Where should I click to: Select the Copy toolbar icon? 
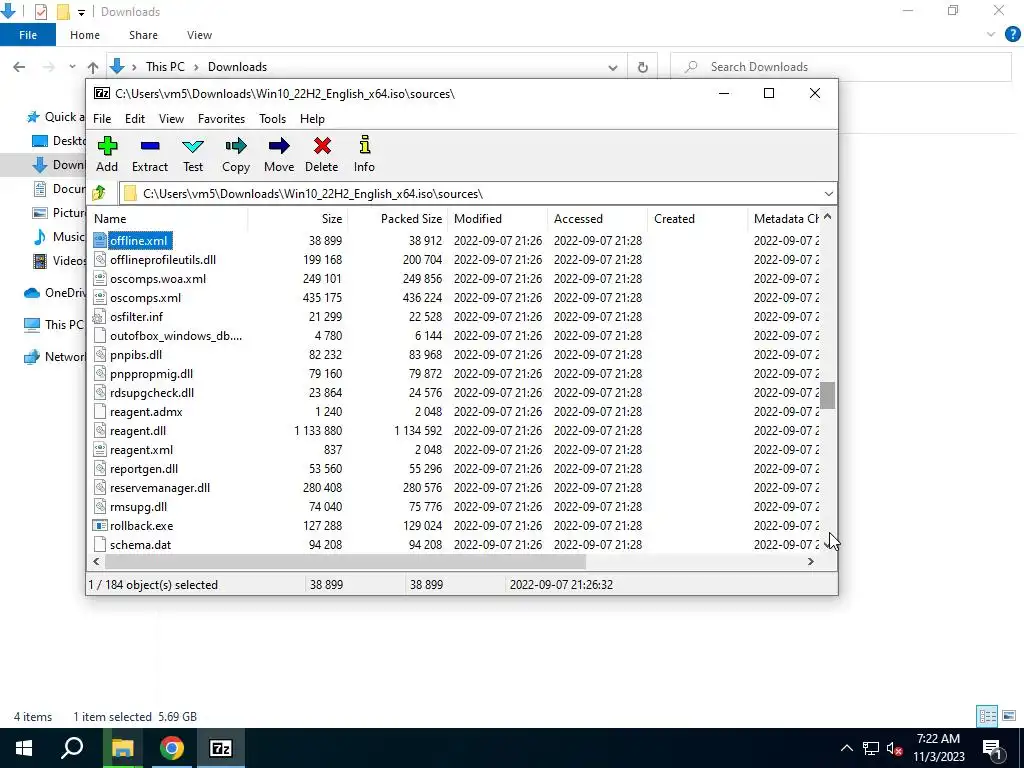pyautogui.click(x=236, y=146)
